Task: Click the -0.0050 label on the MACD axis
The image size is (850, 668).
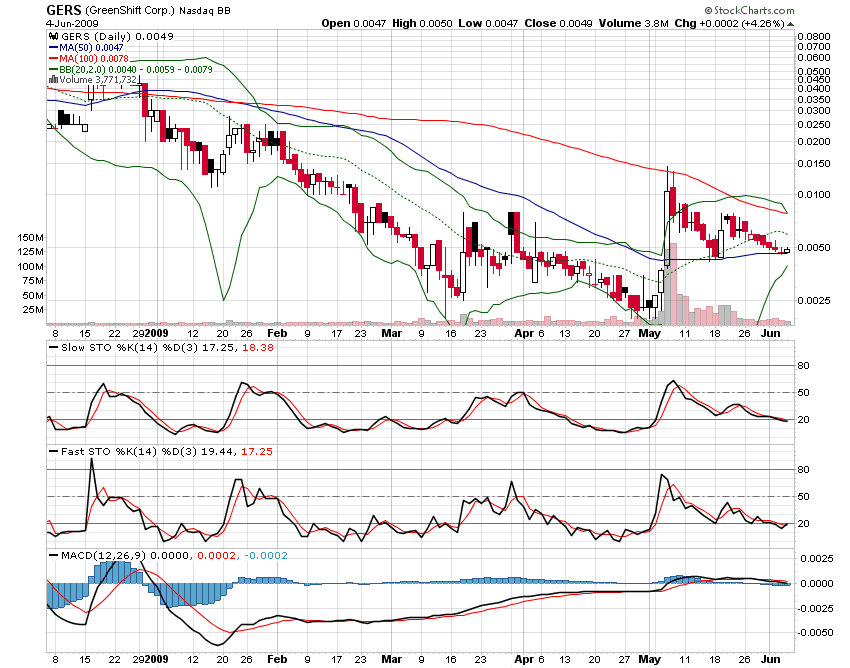Action: click(x=815, y=633)
